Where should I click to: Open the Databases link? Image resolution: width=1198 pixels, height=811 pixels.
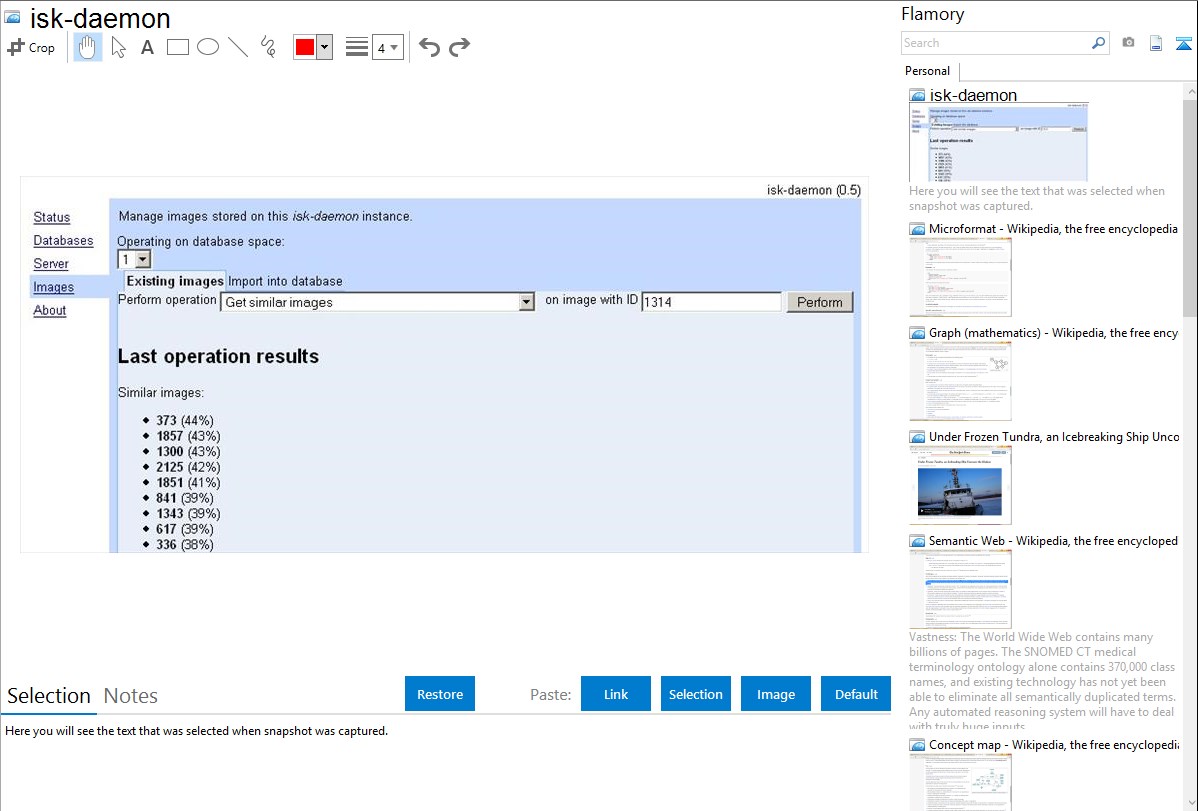tap(63, 240)
